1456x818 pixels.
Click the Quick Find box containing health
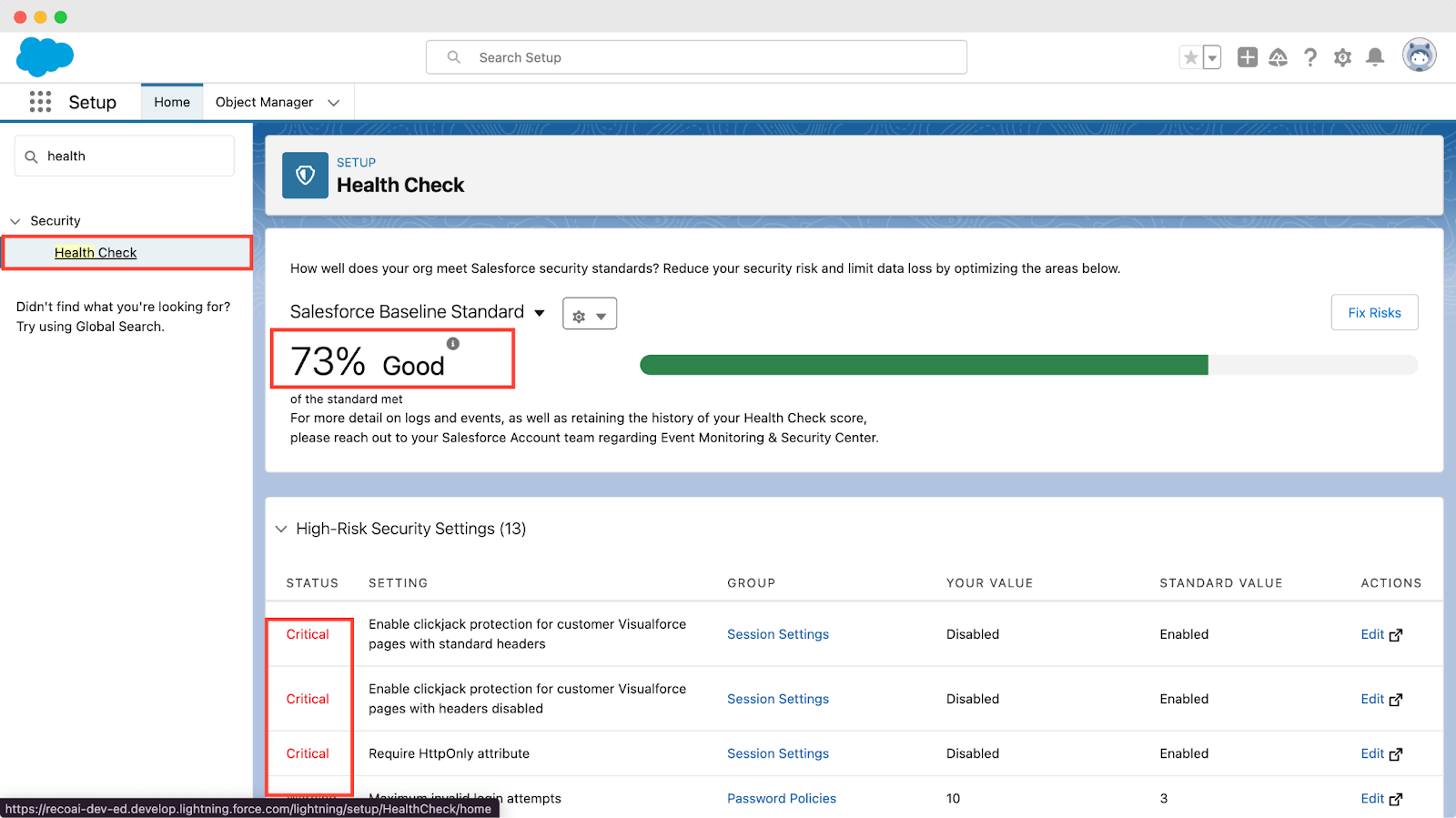click(125, 157)
